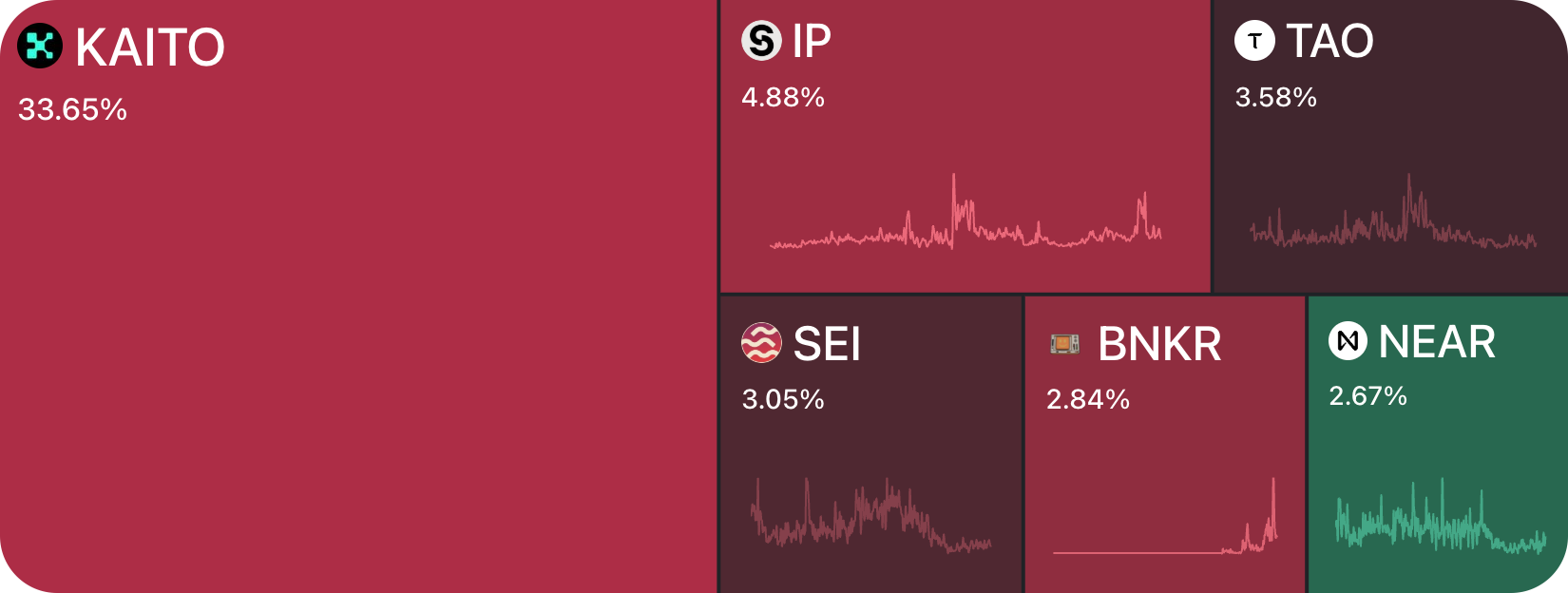Click the NEAR token logo icon
Screen dimensions: 1568x593
1348,341
